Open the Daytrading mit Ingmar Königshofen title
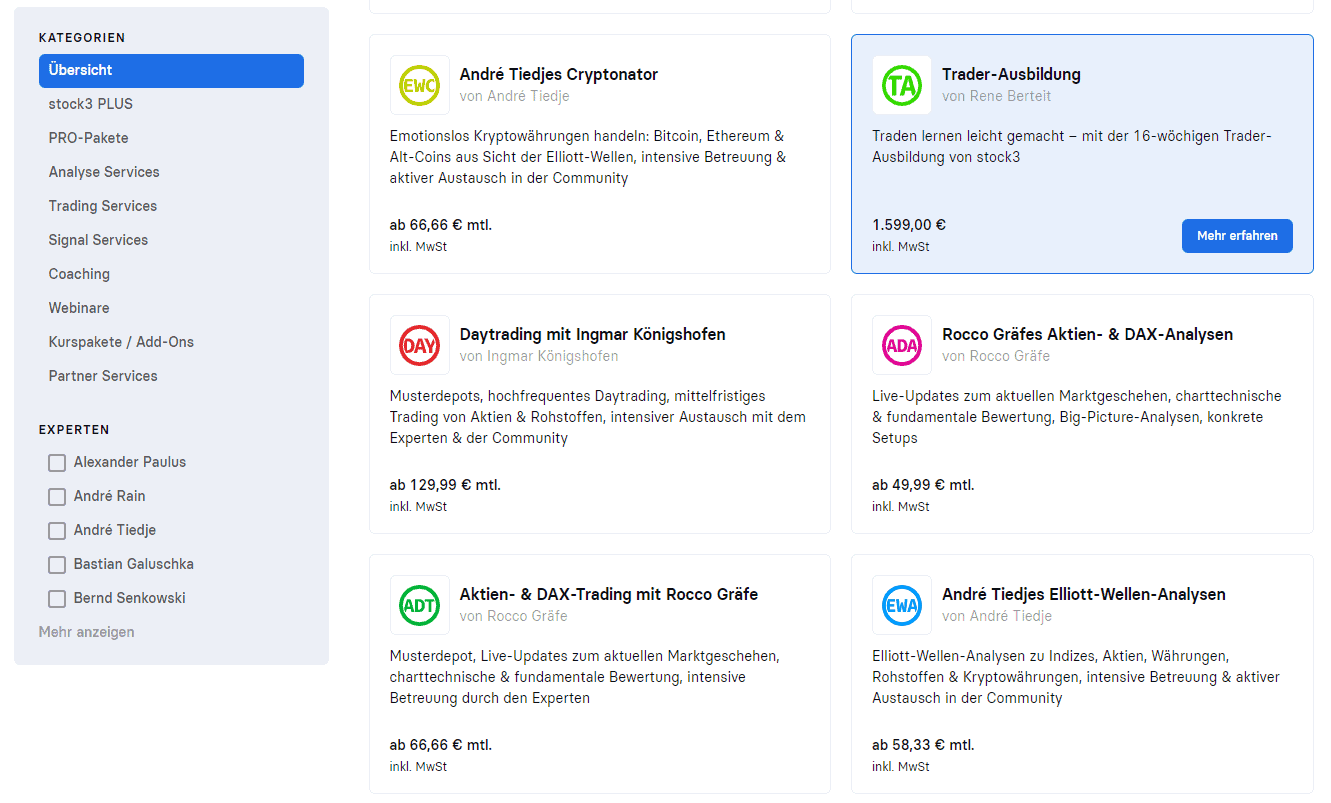The height and width of the screenshot is (803, 1331). pos(592,334)
